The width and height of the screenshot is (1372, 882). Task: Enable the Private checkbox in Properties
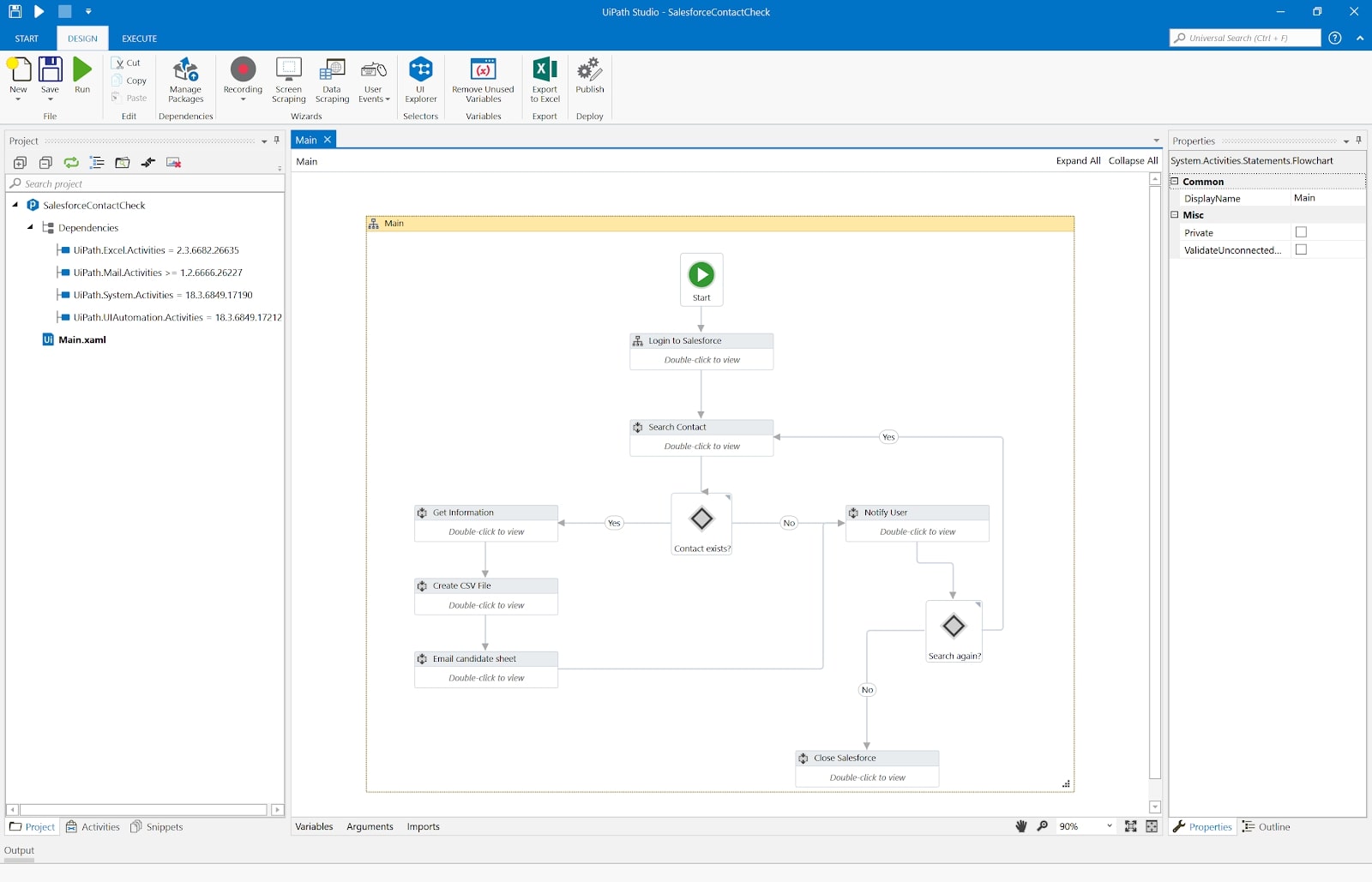point(1301,231)
